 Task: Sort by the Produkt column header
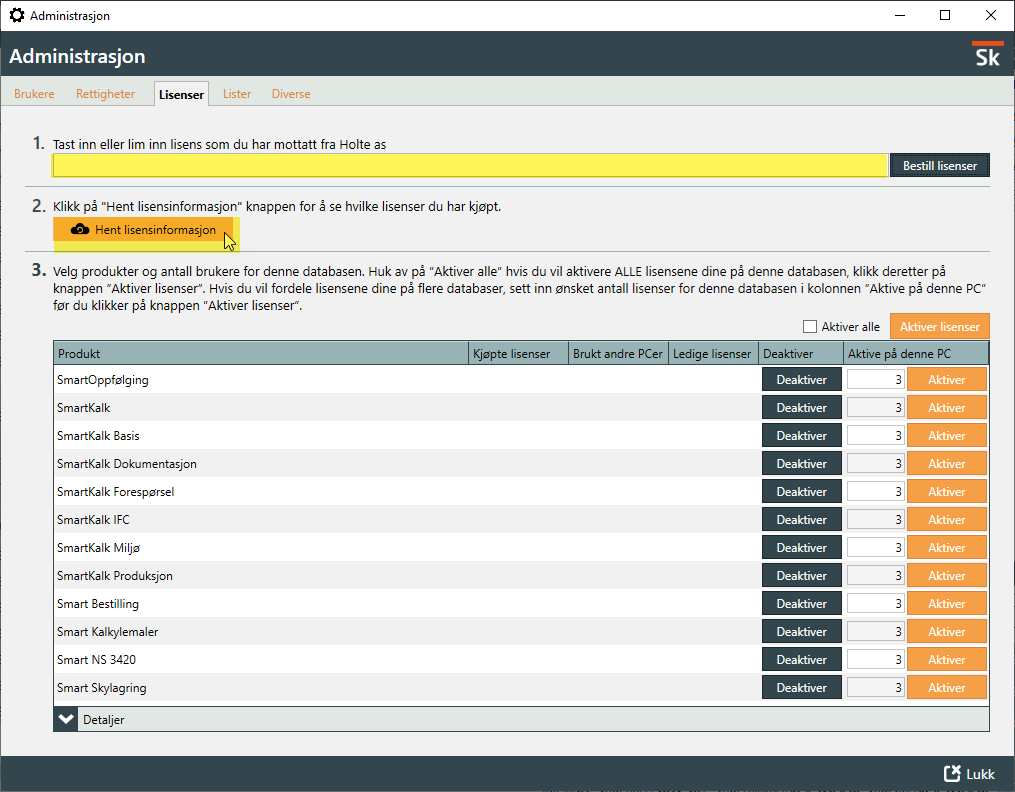coord(260,354)
